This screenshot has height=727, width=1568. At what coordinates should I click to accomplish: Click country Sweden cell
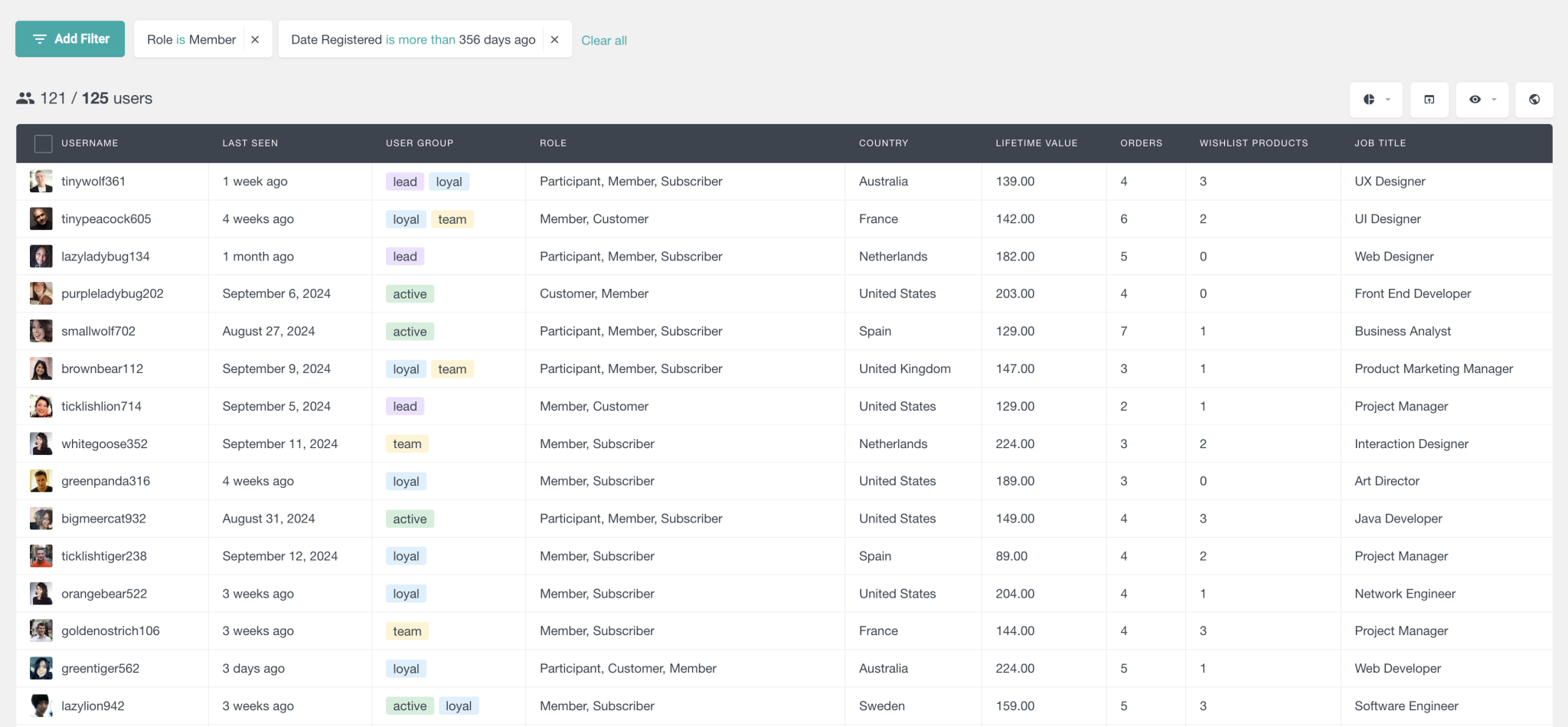click(882, 706)
